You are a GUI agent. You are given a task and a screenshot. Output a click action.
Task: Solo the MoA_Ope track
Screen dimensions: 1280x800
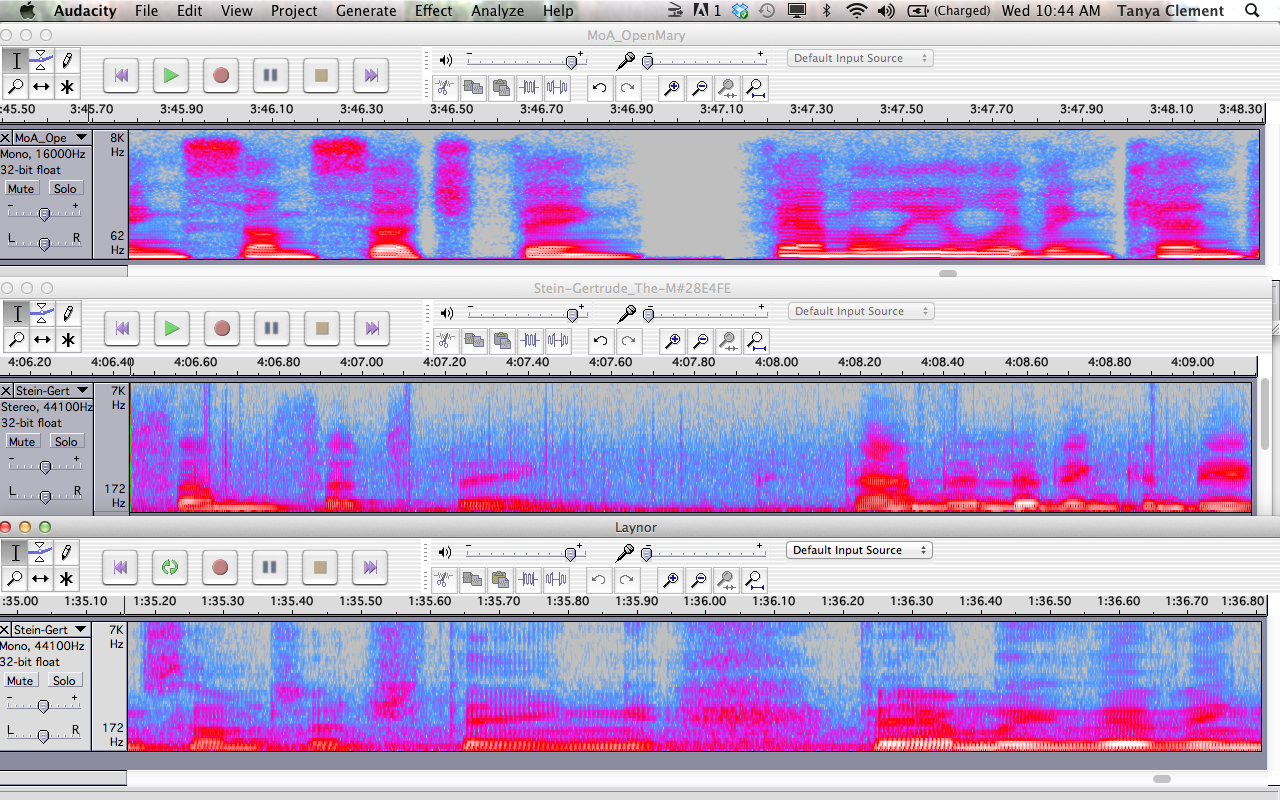pyautogui.click(x=65, y=189)
